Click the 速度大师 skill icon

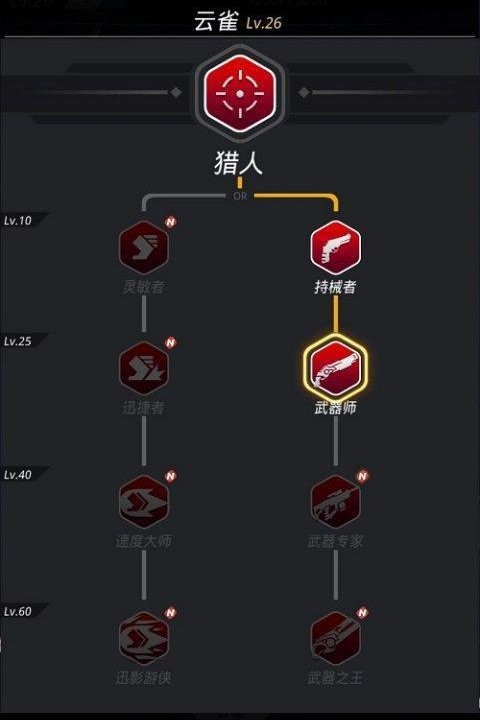144,502
